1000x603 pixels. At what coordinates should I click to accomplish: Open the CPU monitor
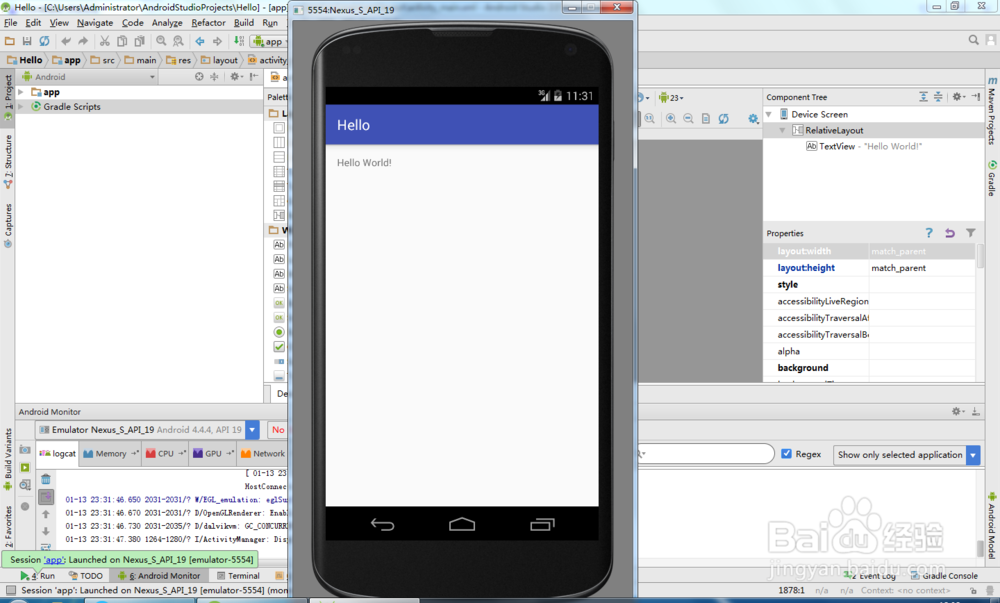(x=165, y=453)
